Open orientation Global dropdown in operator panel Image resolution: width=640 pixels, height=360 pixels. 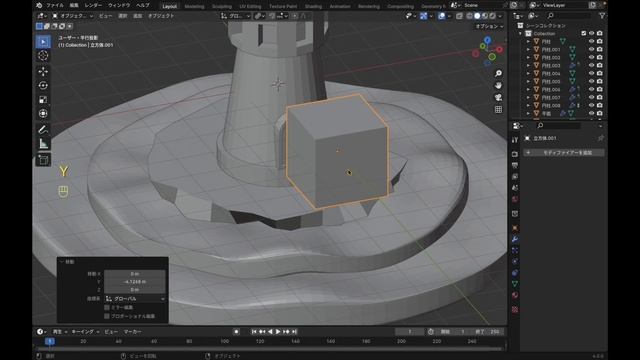tap(135, 299)
